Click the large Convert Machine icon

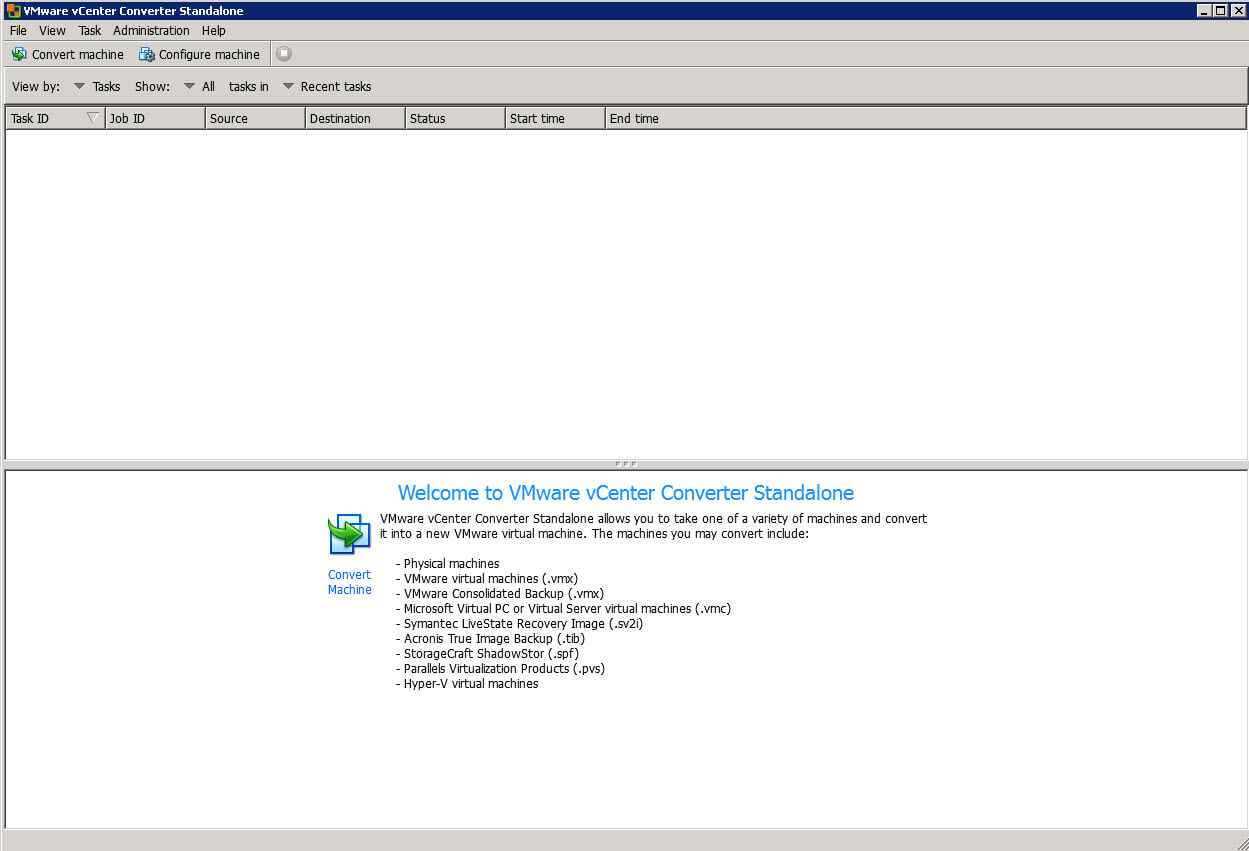[349, 535]
